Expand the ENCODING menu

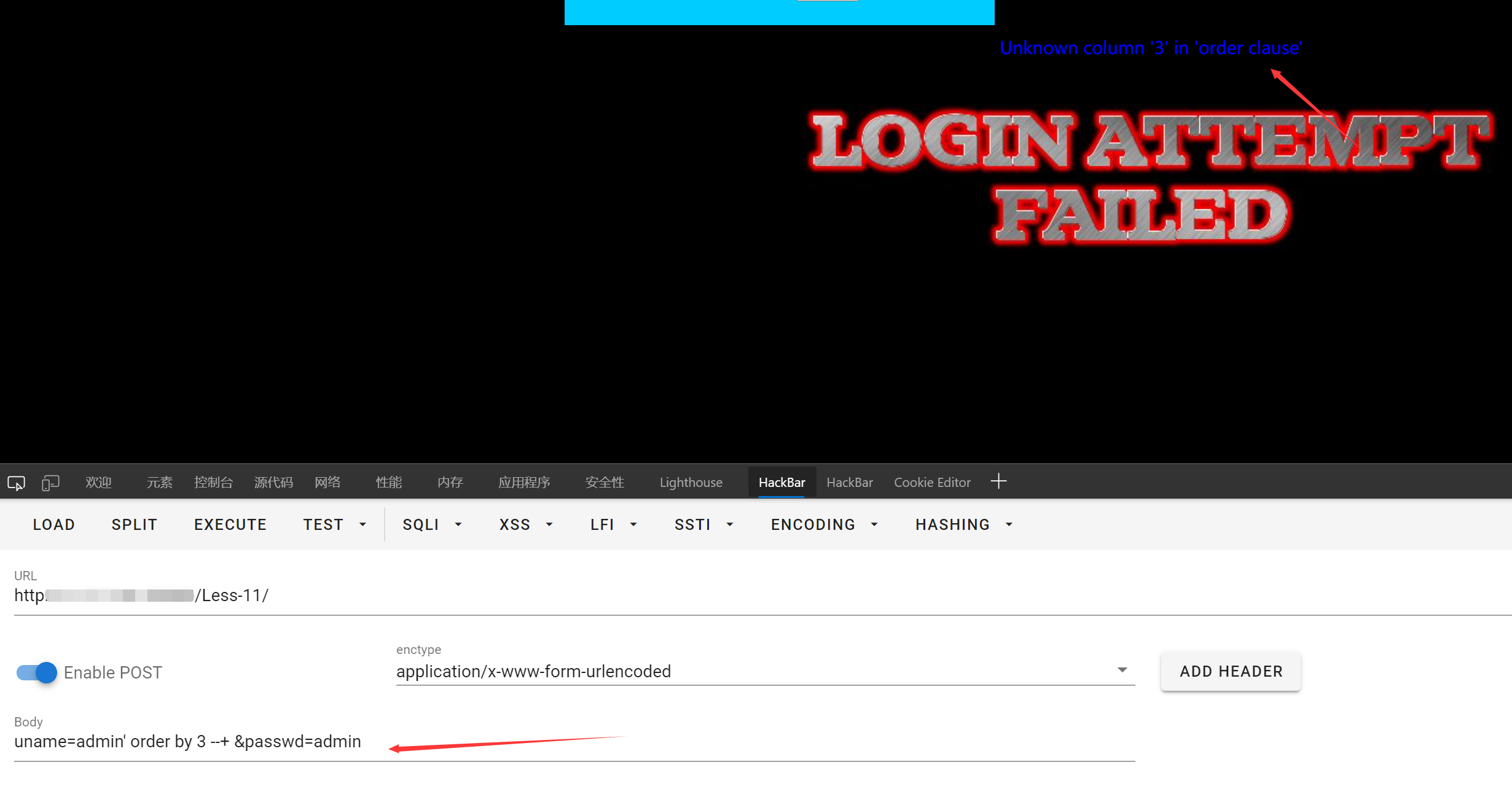[824, 524]
